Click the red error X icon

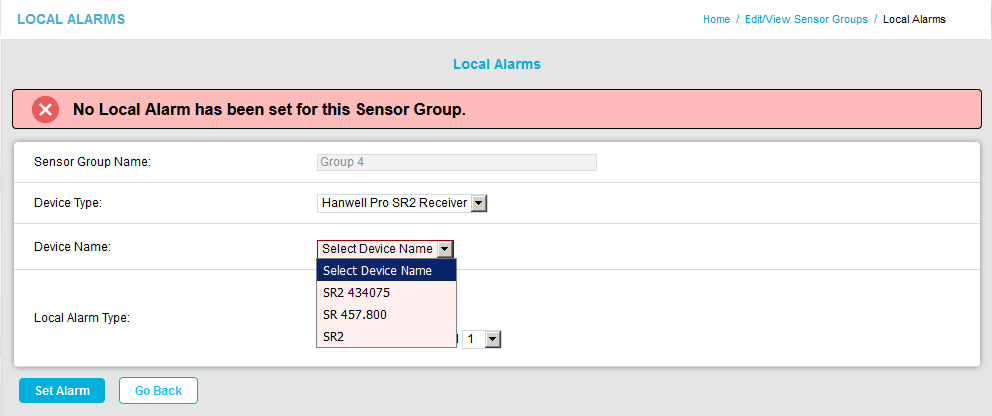point(46,110)
